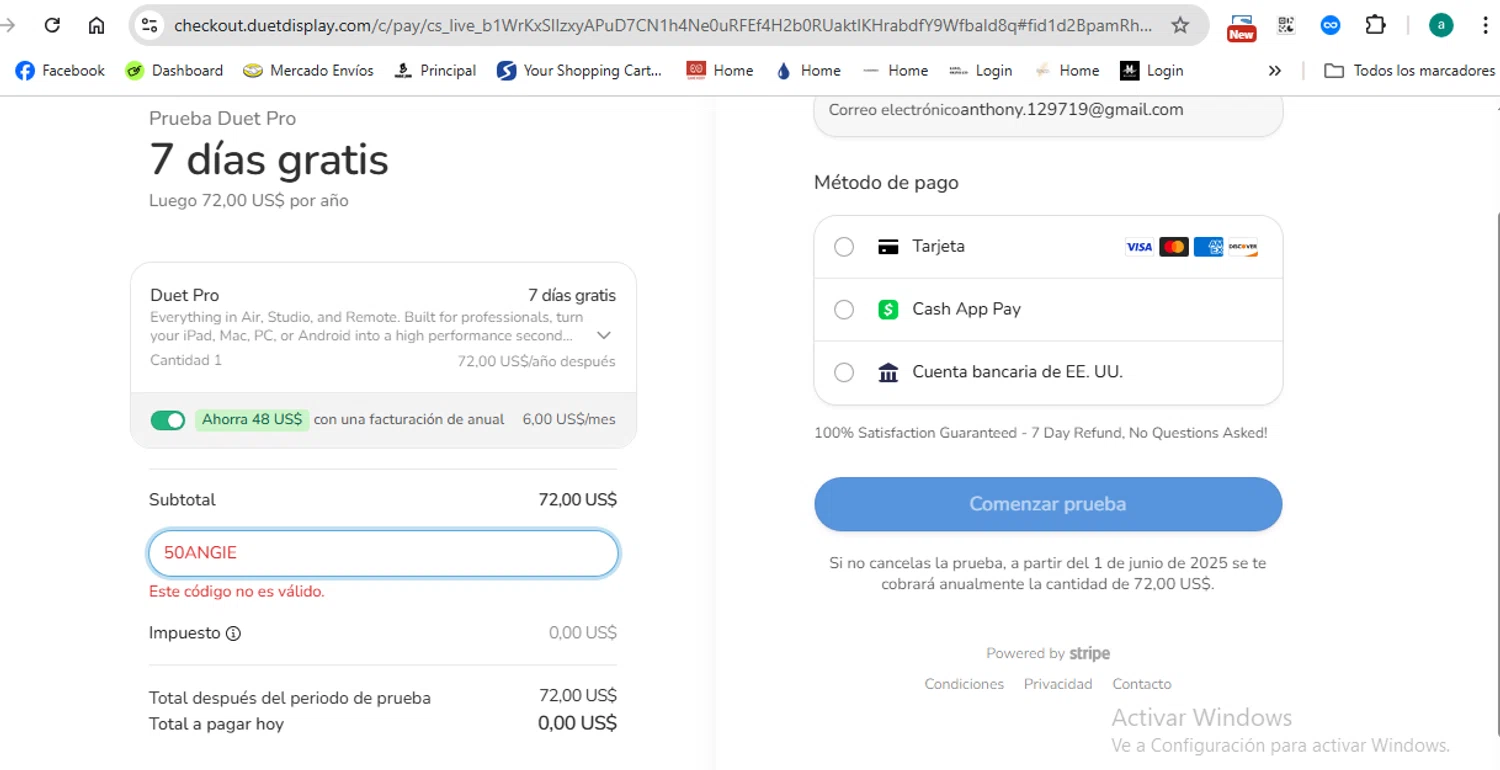The width and height of the screenshot is (1500, 770).
Task: Expand the Duet Pro description chevron
Action: point(603,336)
